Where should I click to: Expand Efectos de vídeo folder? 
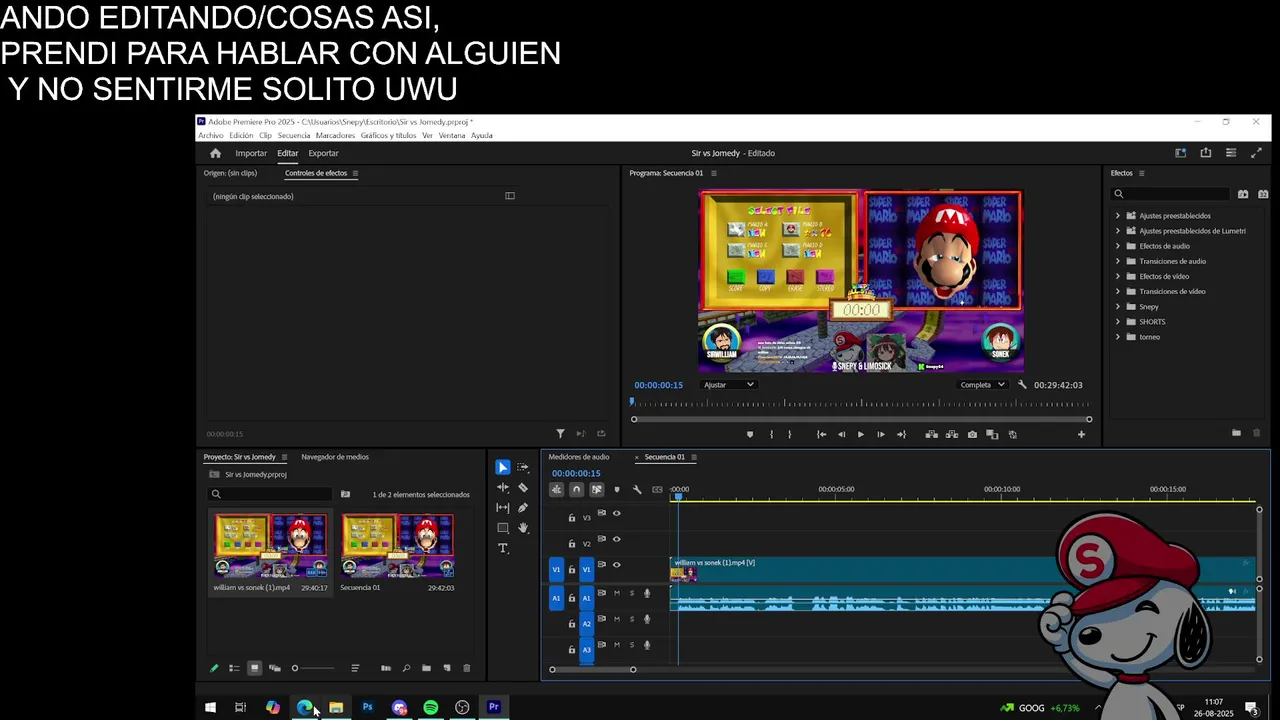pos(1118,276)
